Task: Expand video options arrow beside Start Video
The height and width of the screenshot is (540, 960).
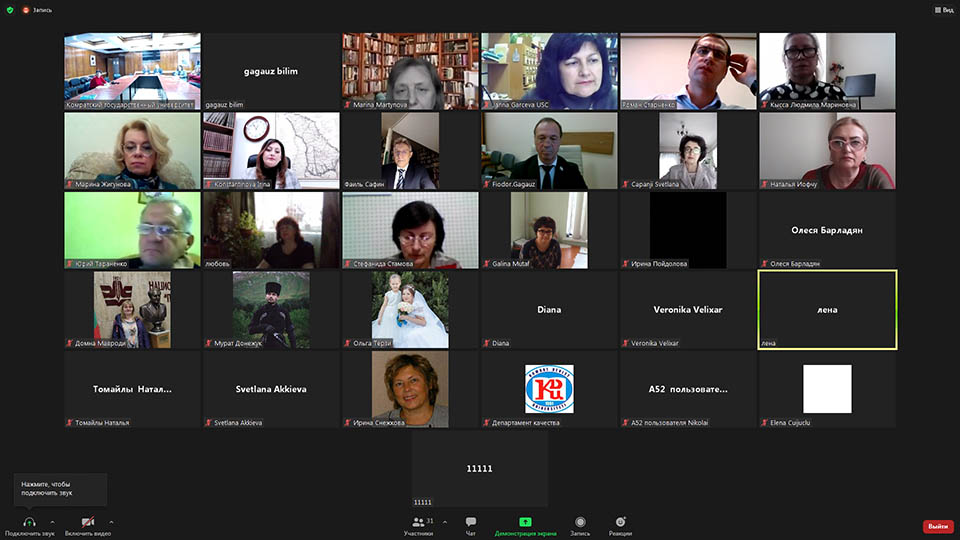Action: tap(111, 521)
